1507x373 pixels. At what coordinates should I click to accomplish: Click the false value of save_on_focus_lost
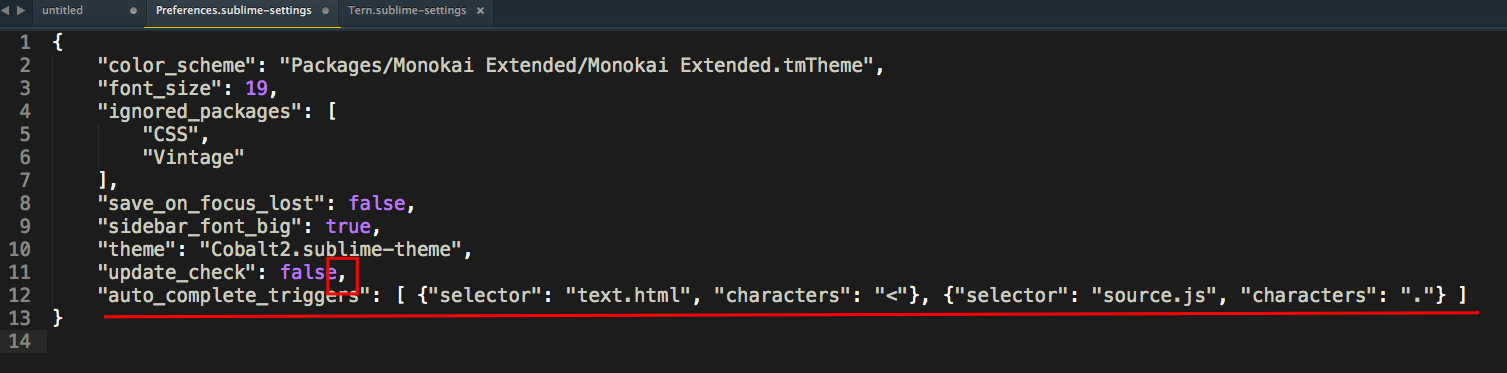tap(376, 204)
